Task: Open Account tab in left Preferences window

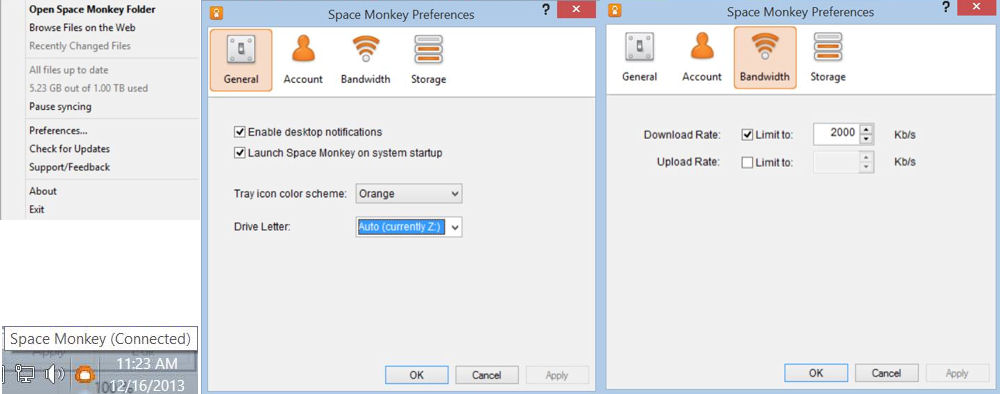Action: tap(303, 60)
